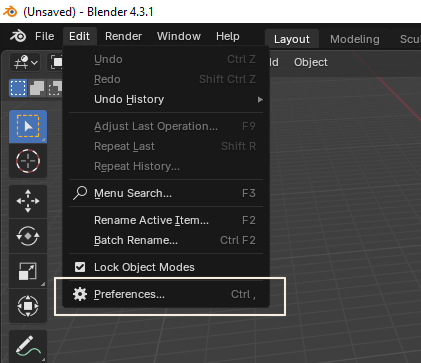Expand the Undo History submenu

click(x=166, y=99)
